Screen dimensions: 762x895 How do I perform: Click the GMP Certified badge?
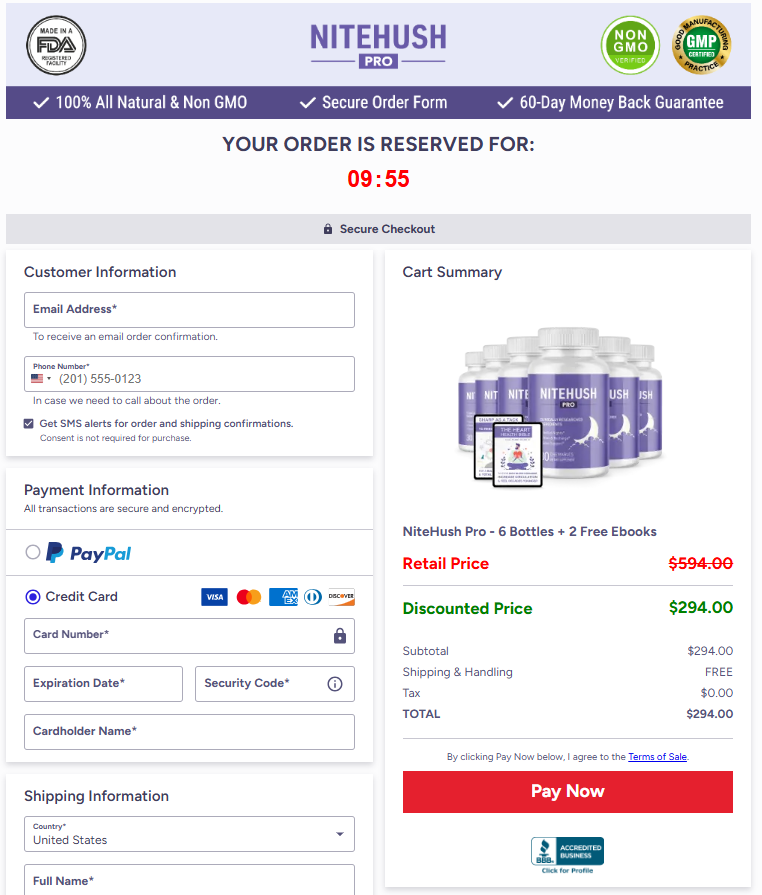coord(701,45)
